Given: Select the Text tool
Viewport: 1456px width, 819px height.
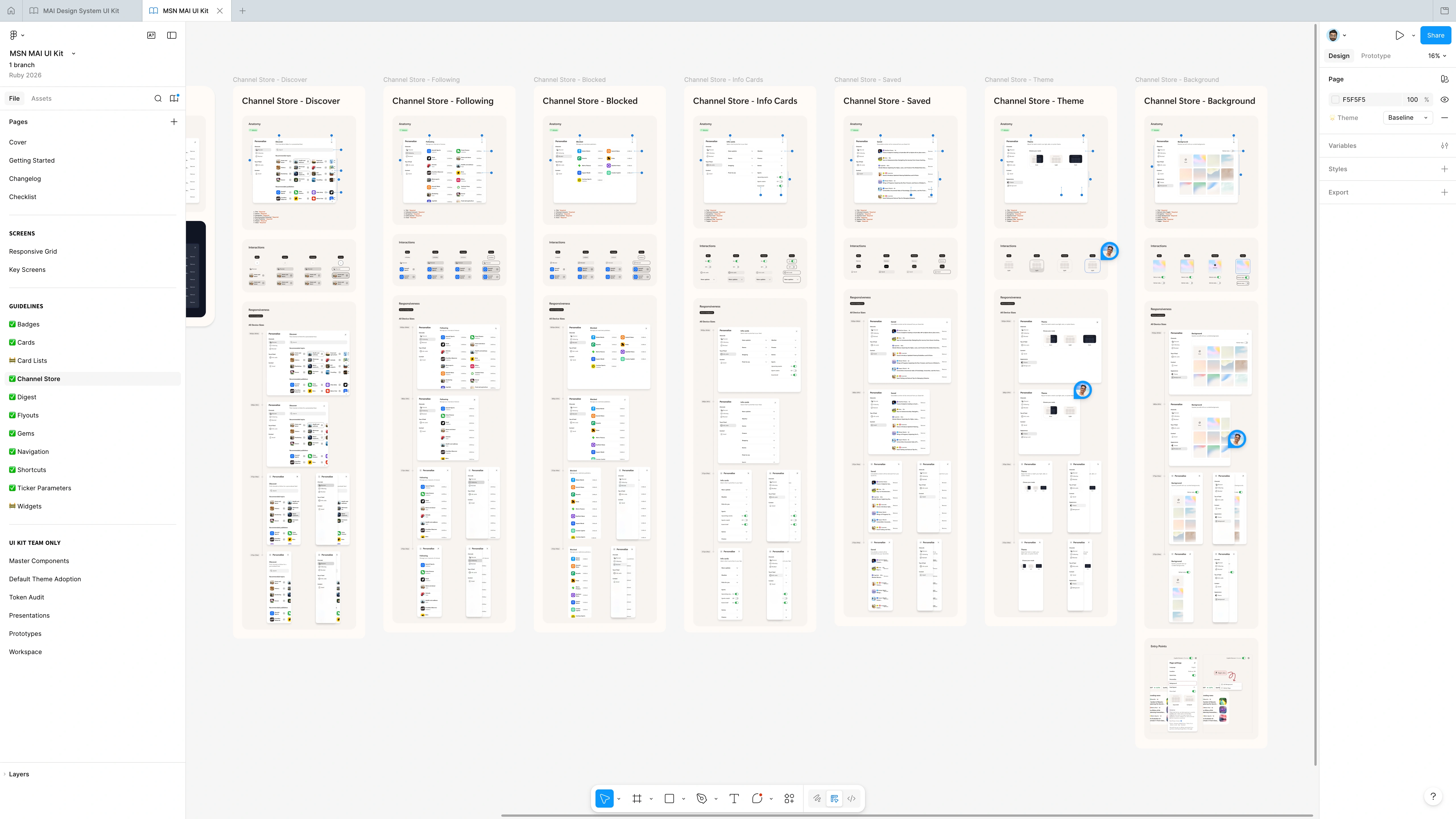Looking at the screenshot, I should [734, 798].
